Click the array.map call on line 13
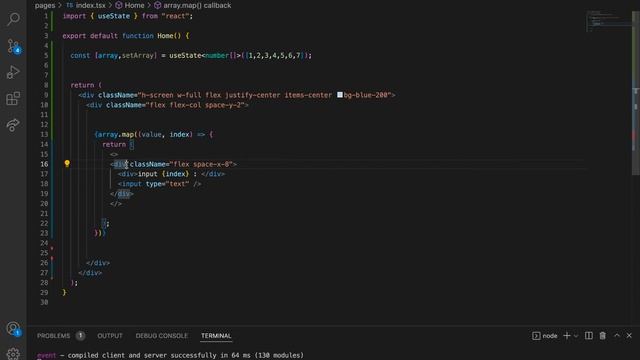The height and width of the screenshot is (360, 640). pos(116,134)
